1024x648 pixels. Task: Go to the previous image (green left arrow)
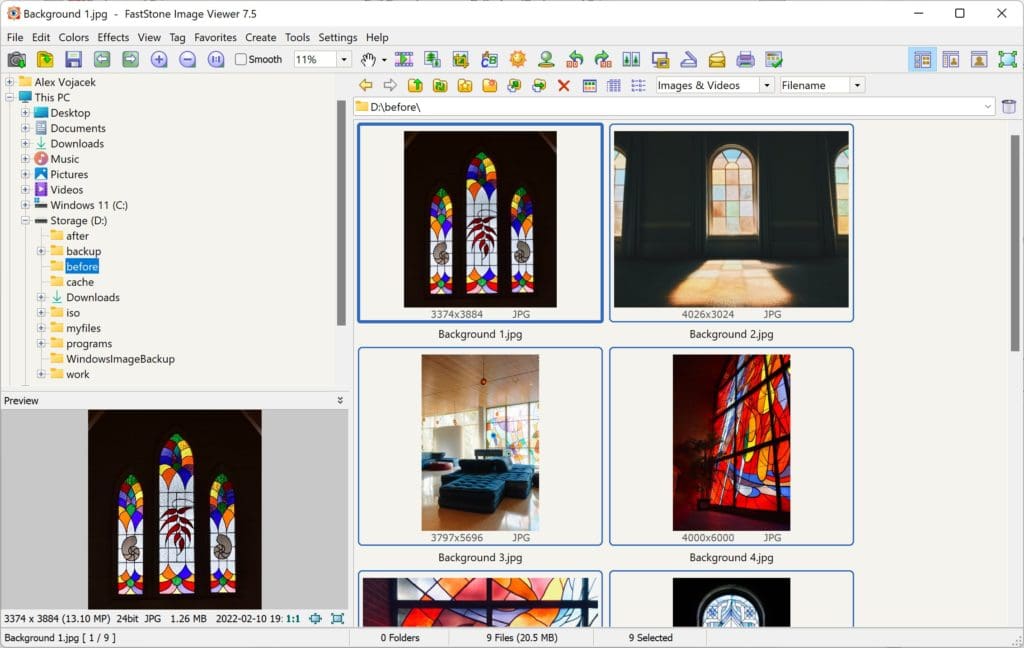[x=102, y=59]
